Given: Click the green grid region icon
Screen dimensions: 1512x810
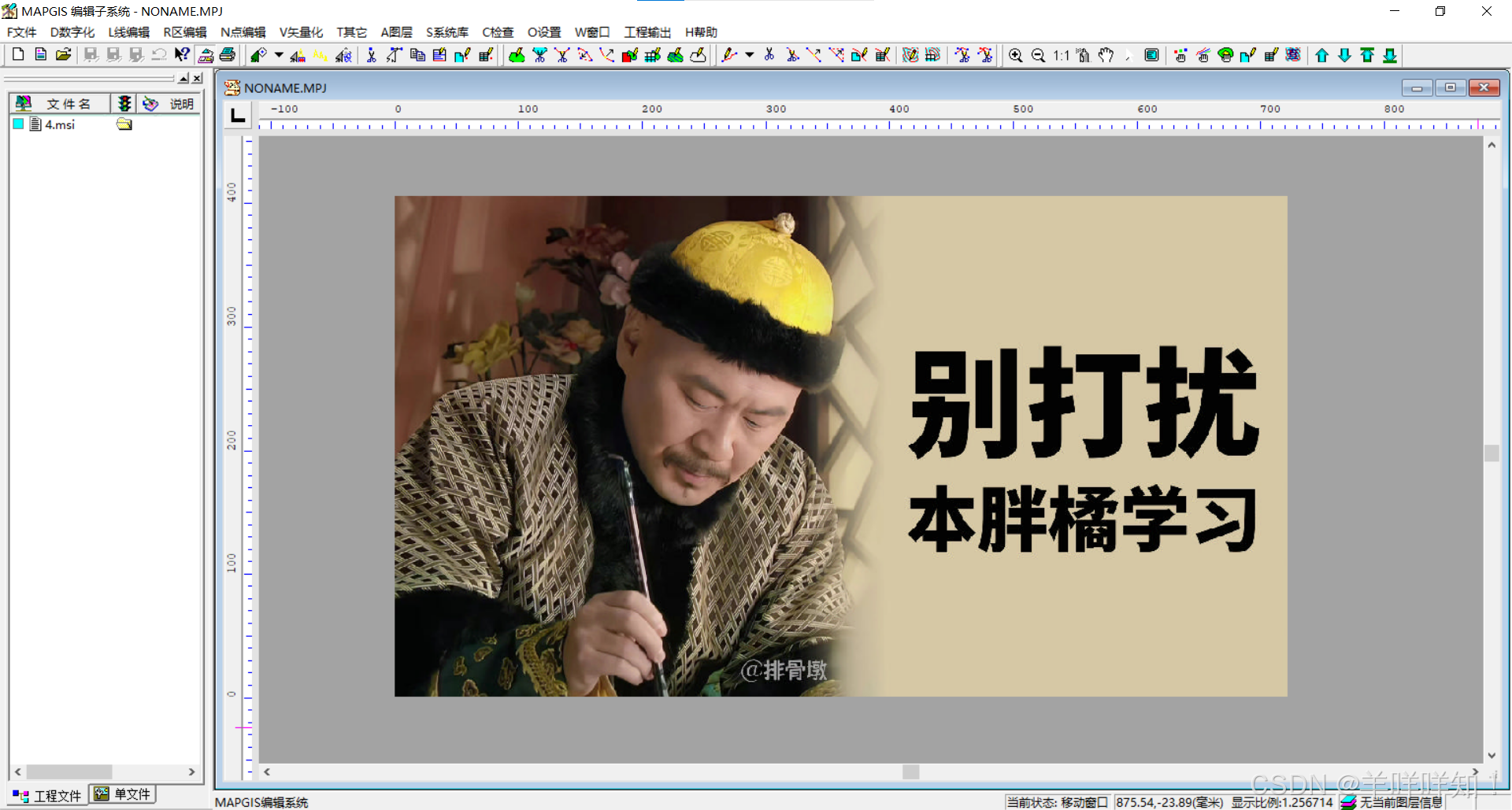Looking at the screenshot, I should click(x=652, y=54).
